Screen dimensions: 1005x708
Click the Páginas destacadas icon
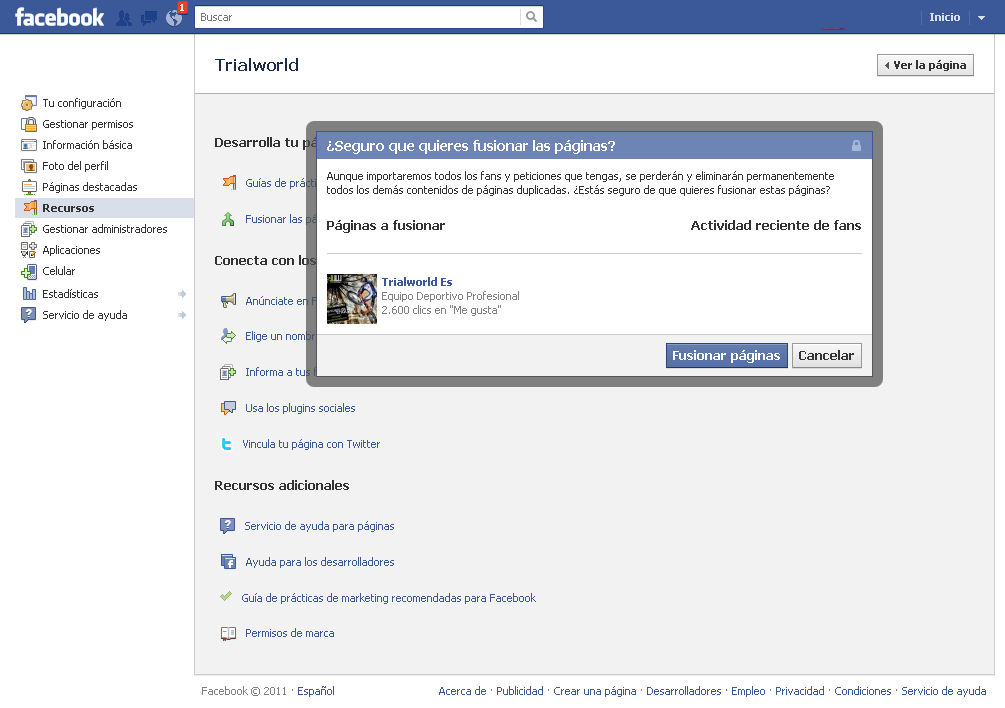pyautogui.click(x=29, y=187)
